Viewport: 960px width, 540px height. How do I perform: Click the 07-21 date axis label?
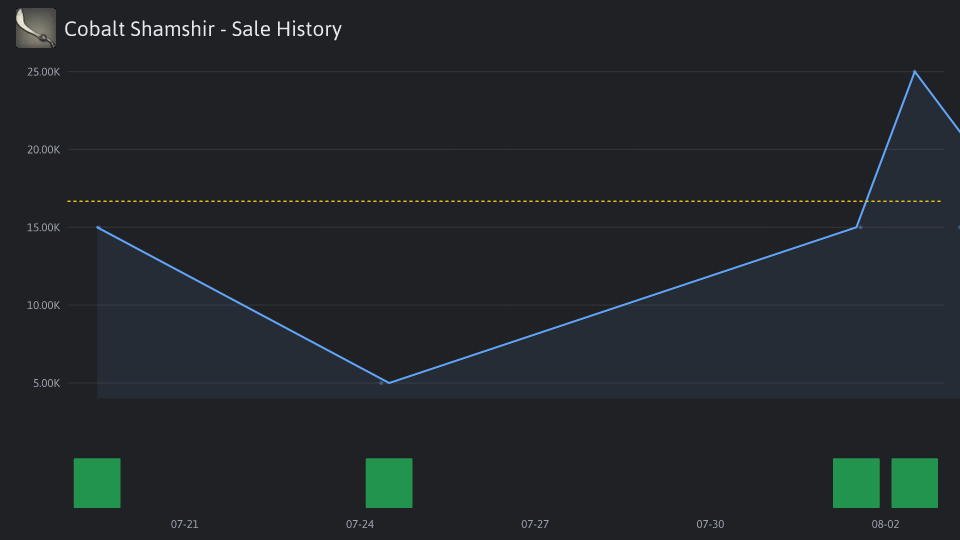tap(184, 524)
